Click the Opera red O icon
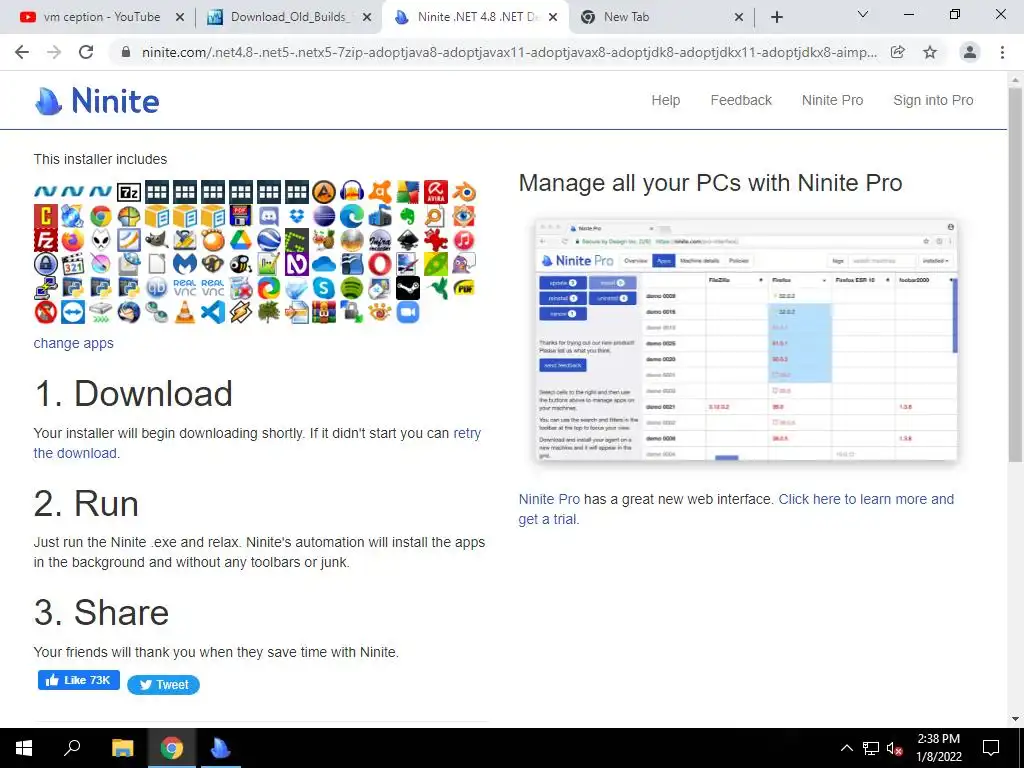Screen dimensions: 1024x768 pos(380,264)
